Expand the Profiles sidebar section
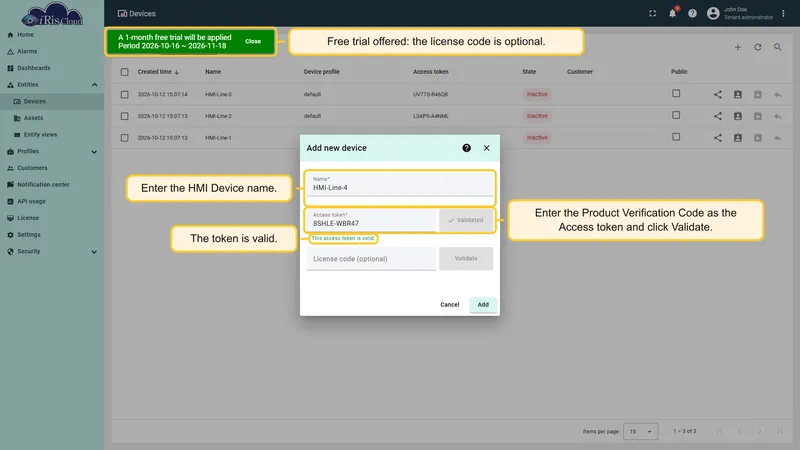 coord(94,152)
